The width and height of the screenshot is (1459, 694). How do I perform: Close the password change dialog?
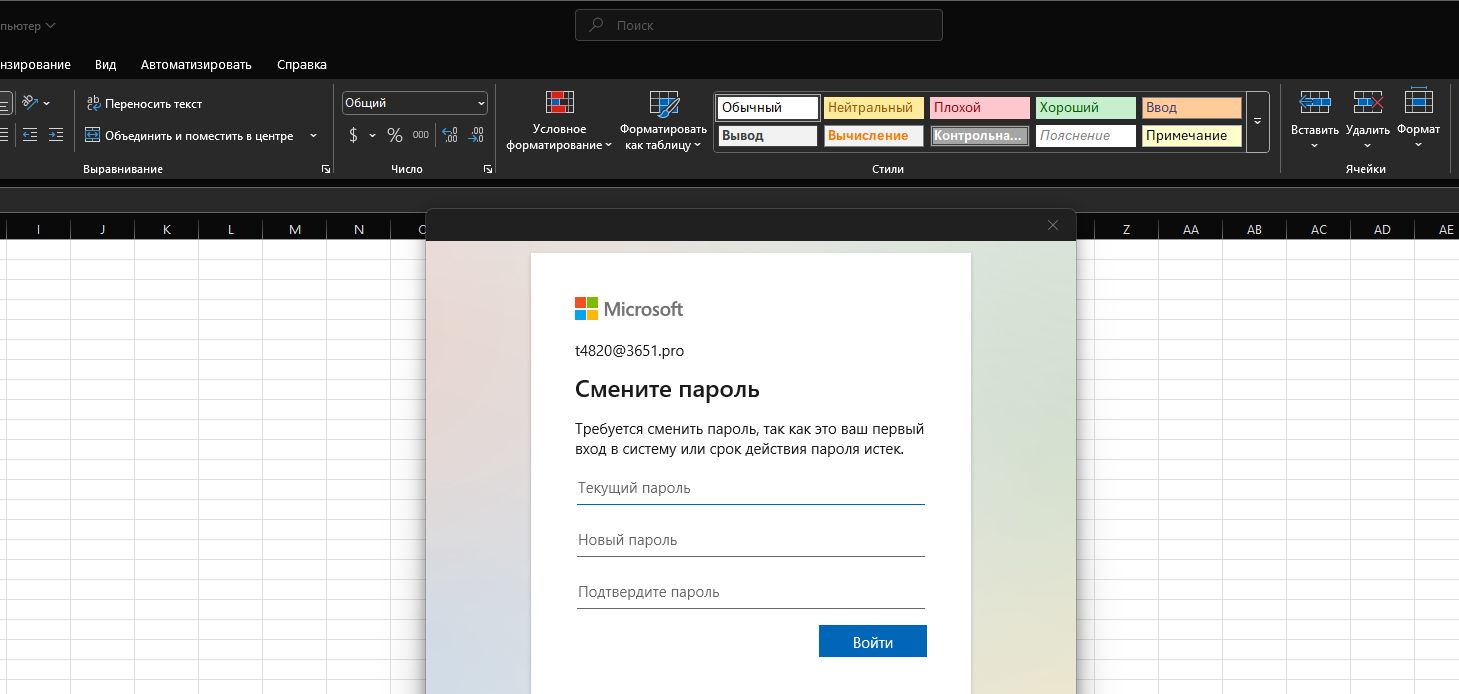click(1052, 225)
